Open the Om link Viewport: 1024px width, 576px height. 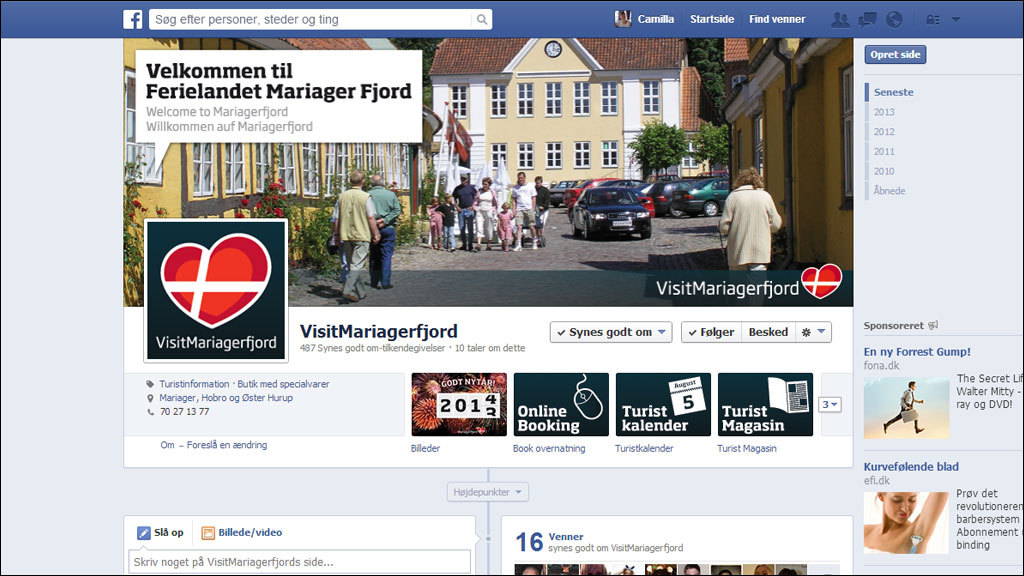(x=167, y=445)
